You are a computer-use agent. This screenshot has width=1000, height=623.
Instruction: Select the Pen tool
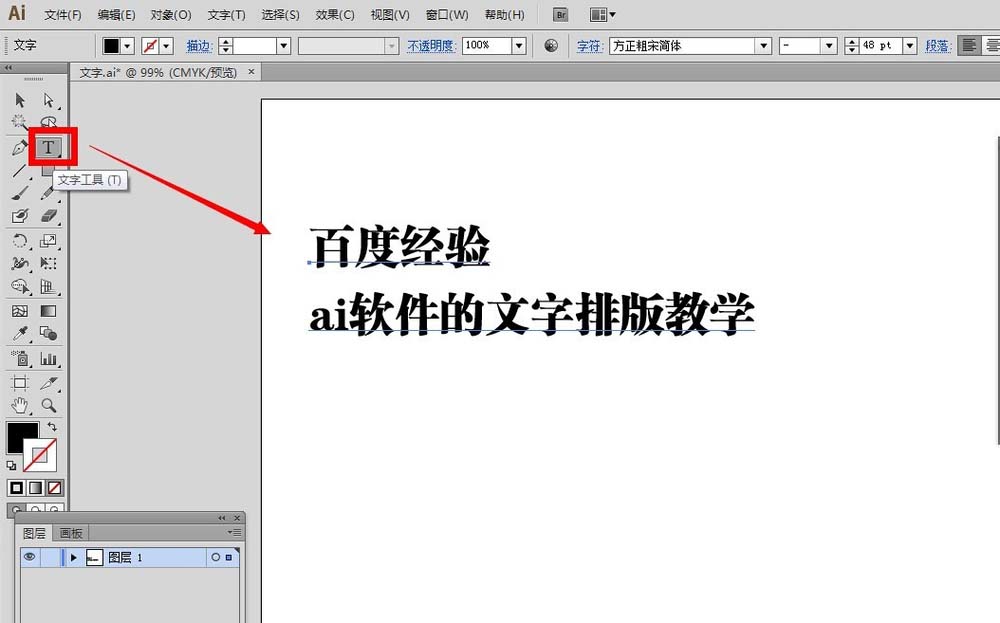click(20, 147)
